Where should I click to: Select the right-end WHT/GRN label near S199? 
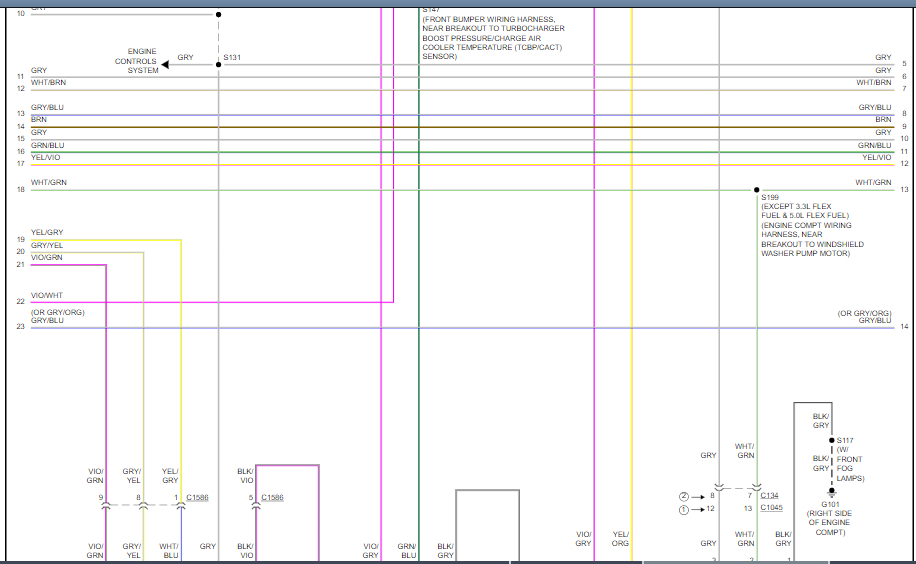click(873, 182)
